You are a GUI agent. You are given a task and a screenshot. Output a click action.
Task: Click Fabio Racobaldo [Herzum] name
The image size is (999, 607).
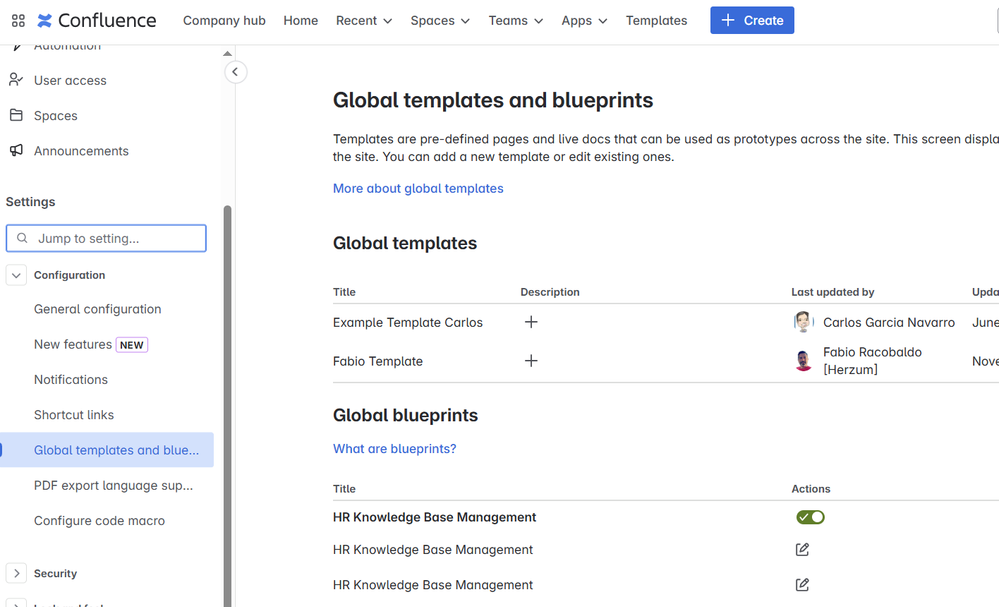[x=872, y=361]
